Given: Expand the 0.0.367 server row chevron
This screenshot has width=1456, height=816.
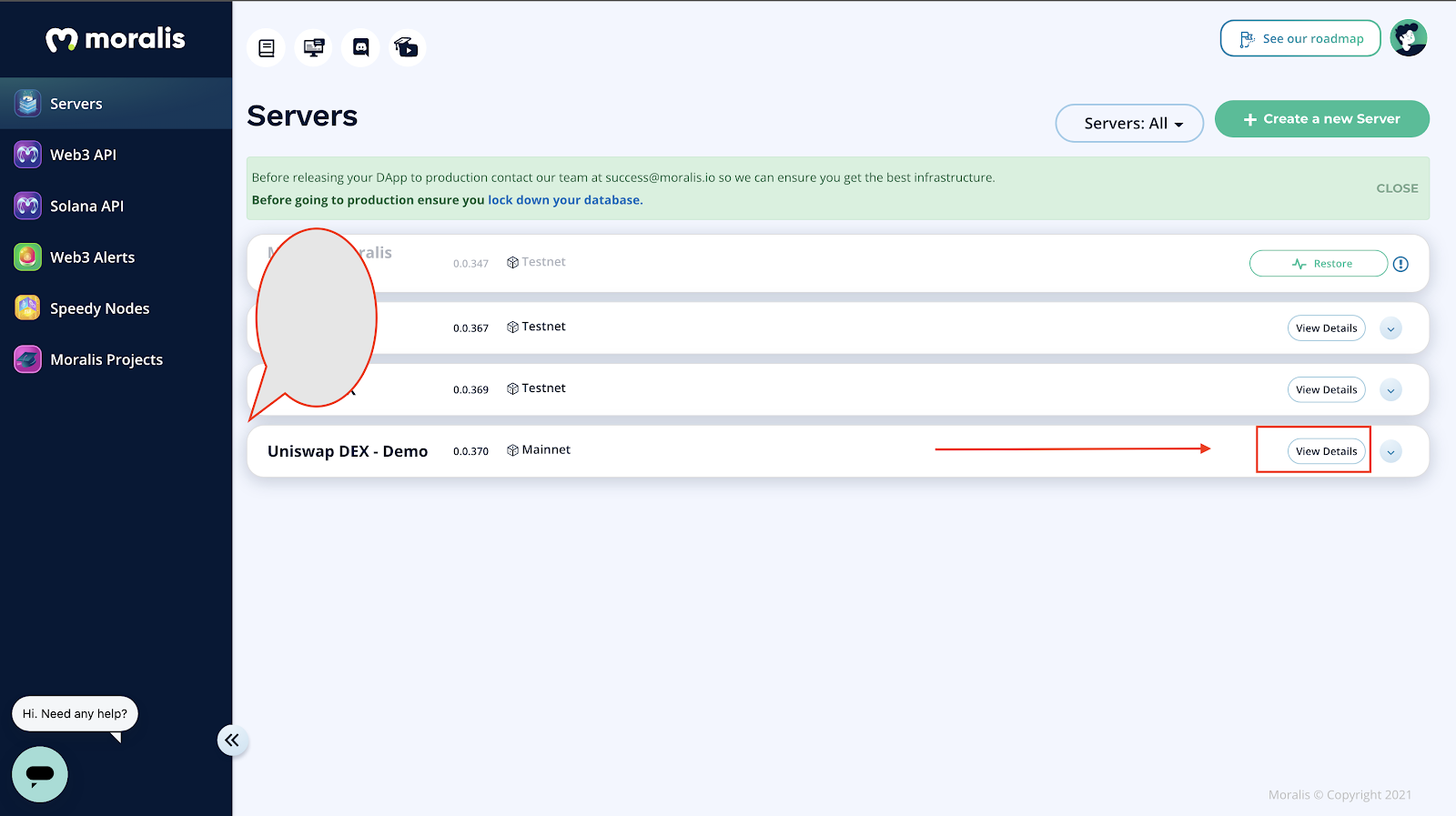Looking at the screenshot, I should (1390, 328).
